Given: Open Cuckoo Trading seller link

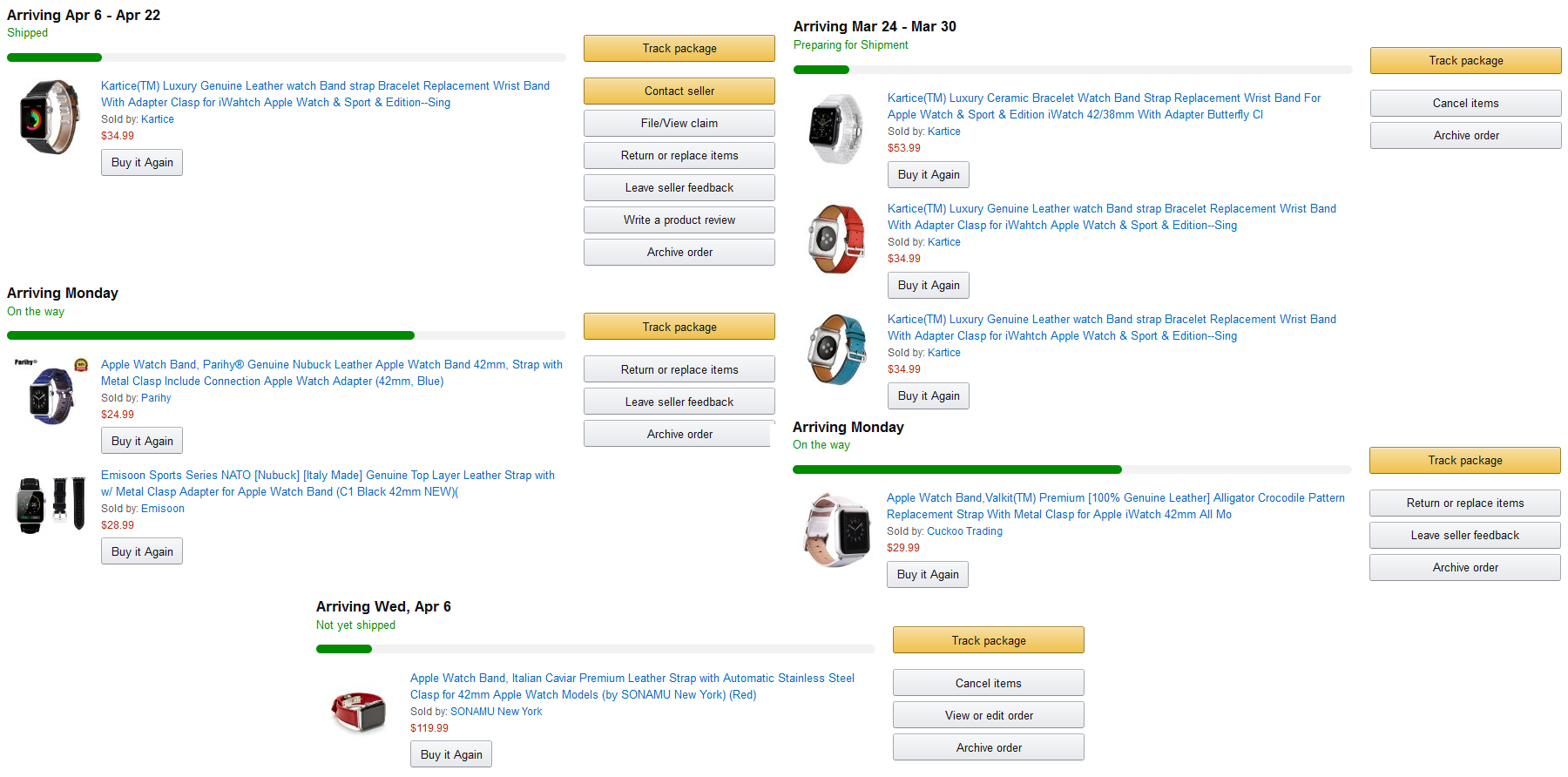Looking at the screenshot, I should point(964,531).
